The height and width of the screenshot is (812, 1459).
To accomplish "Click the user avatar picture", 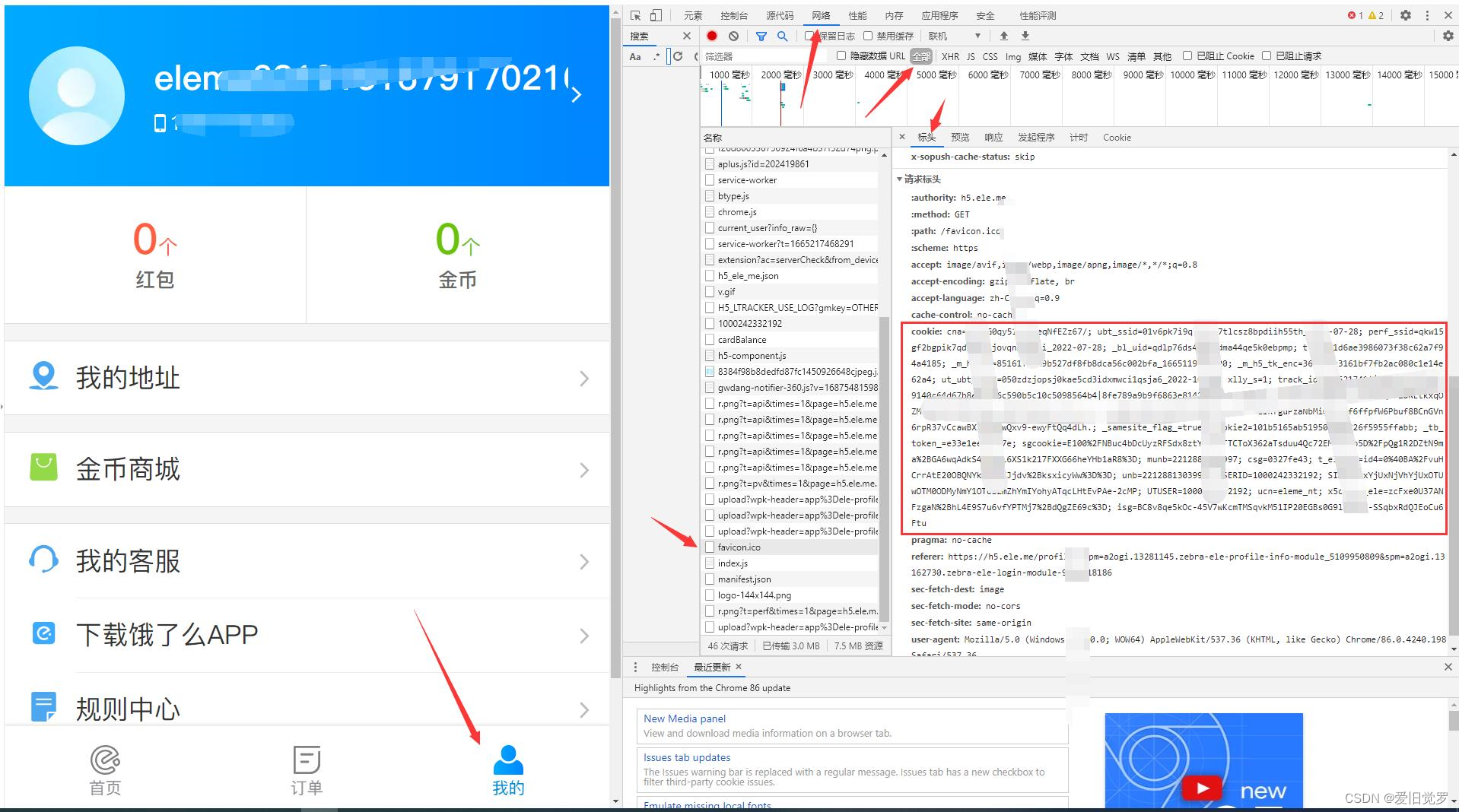I will coord(76,96).
